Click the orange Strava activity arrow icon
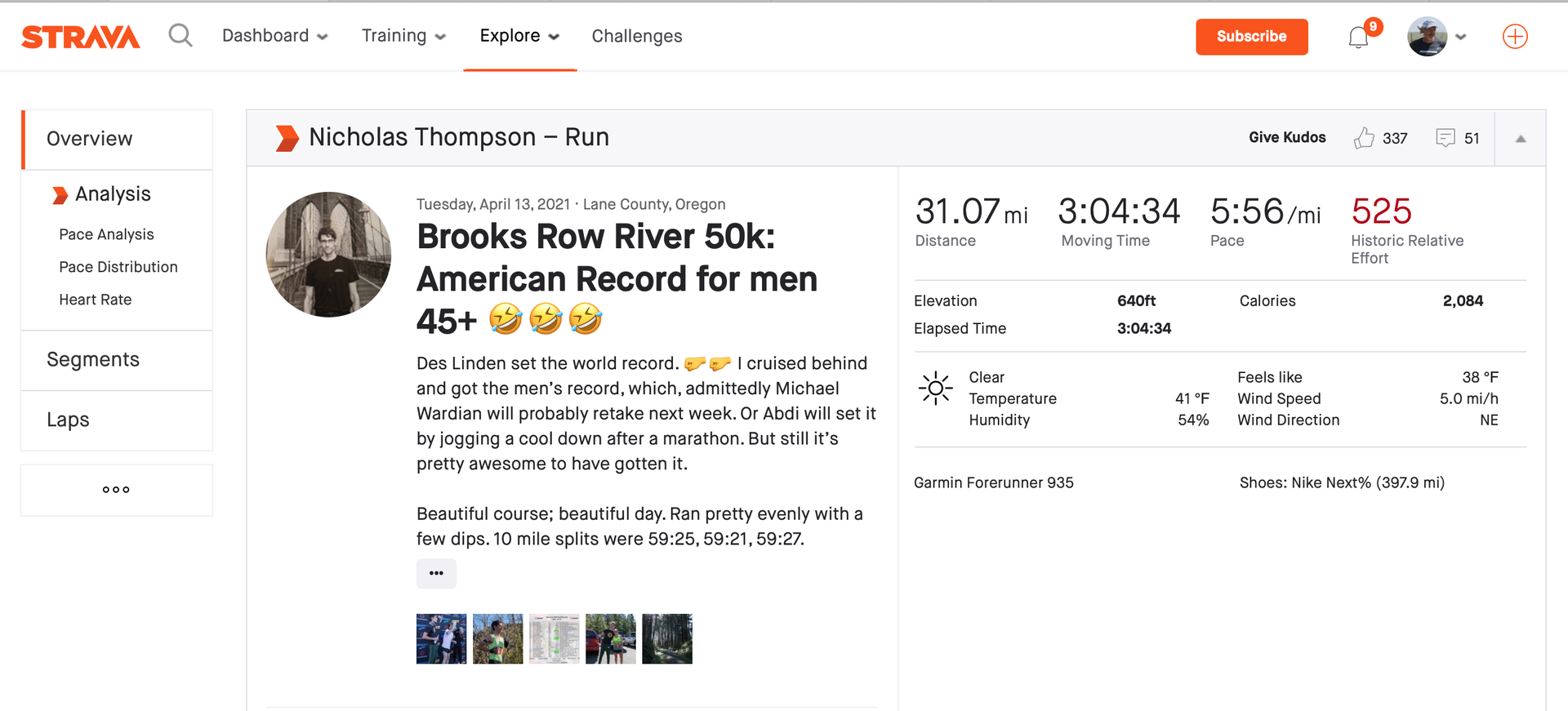 [x=286, y=138]
